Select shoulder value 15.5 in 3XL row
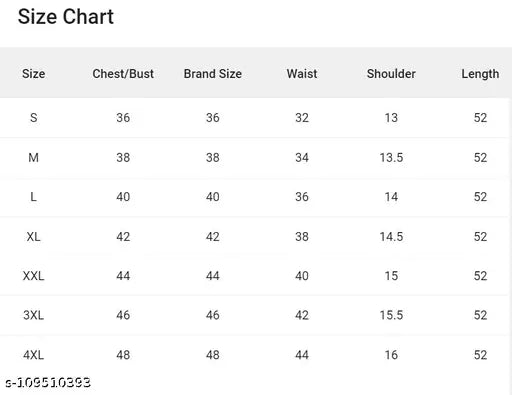512x395 pixels. (x=391, y=315)
